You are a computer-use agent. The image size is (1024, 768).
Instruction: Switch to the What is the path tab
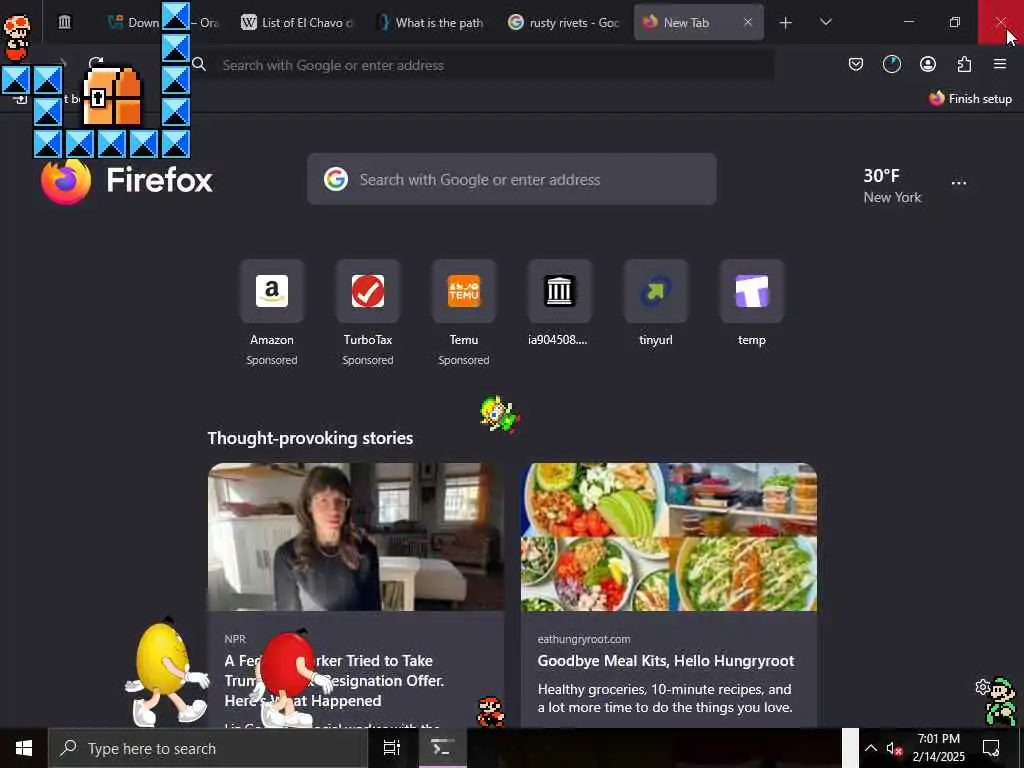click(x=431, y=22)
